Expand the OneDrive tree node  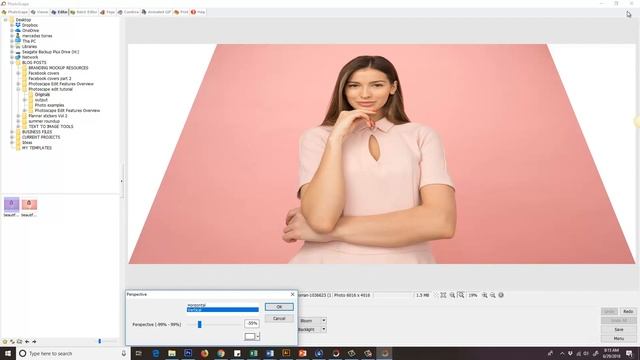[12, 31]
